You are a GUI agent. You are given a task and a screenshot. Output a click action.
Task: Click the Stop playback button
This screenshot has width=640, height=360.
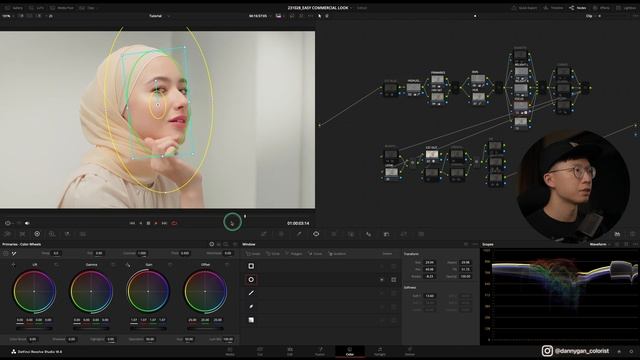click(148, 223)
